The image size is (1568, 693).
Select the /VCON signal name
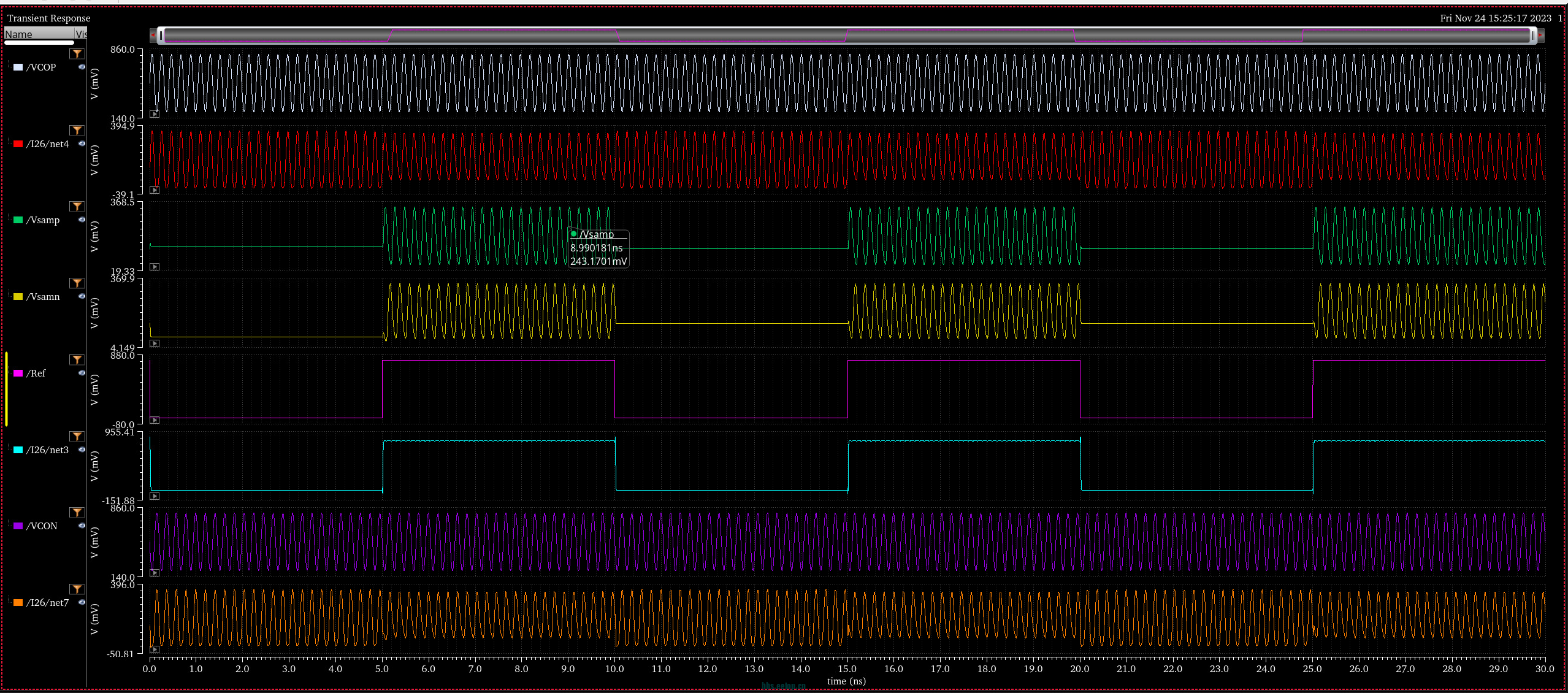point(42,526)
